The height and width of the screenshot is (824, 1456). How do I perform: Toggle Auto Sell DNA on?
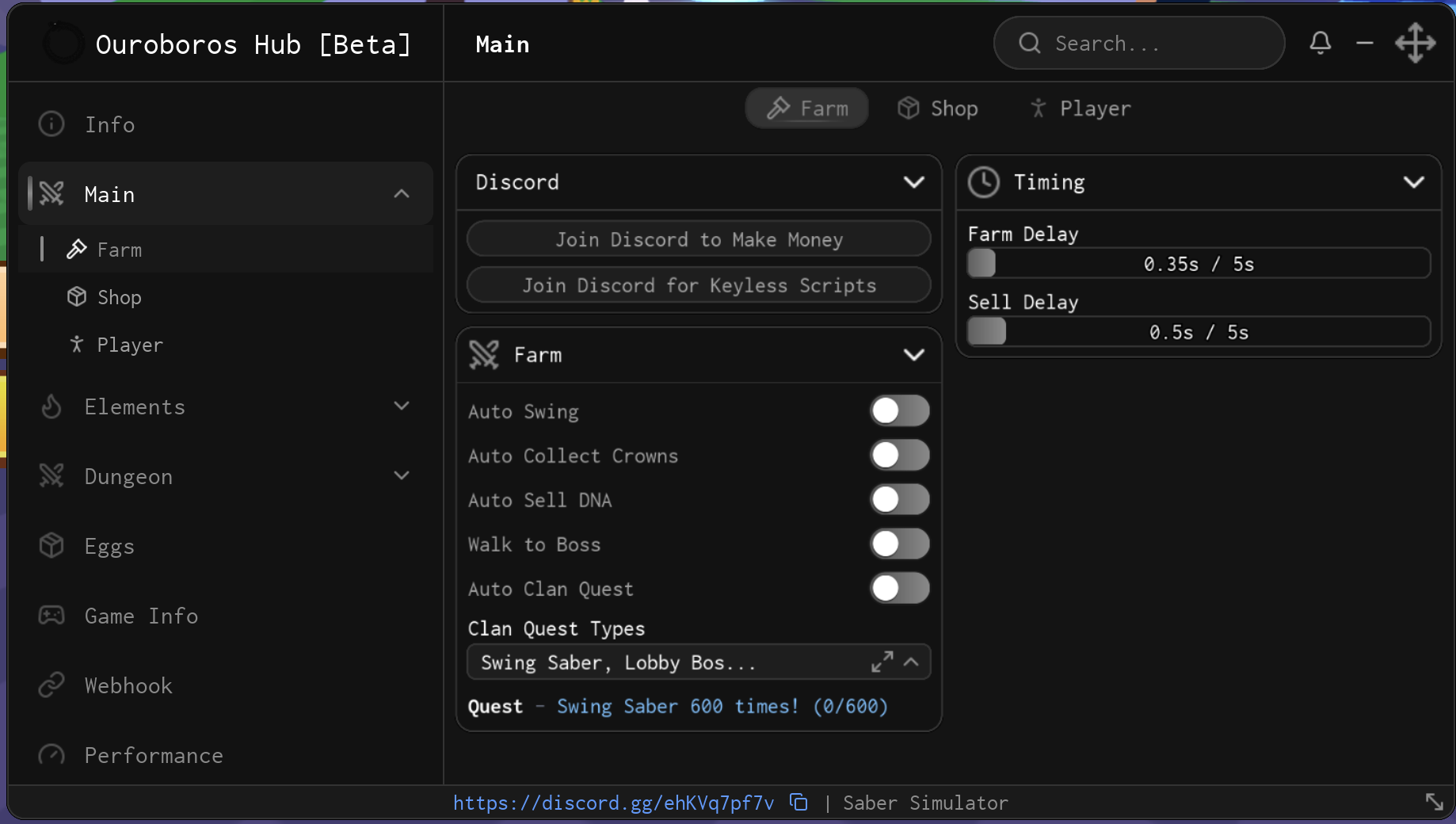pos(900,499)
